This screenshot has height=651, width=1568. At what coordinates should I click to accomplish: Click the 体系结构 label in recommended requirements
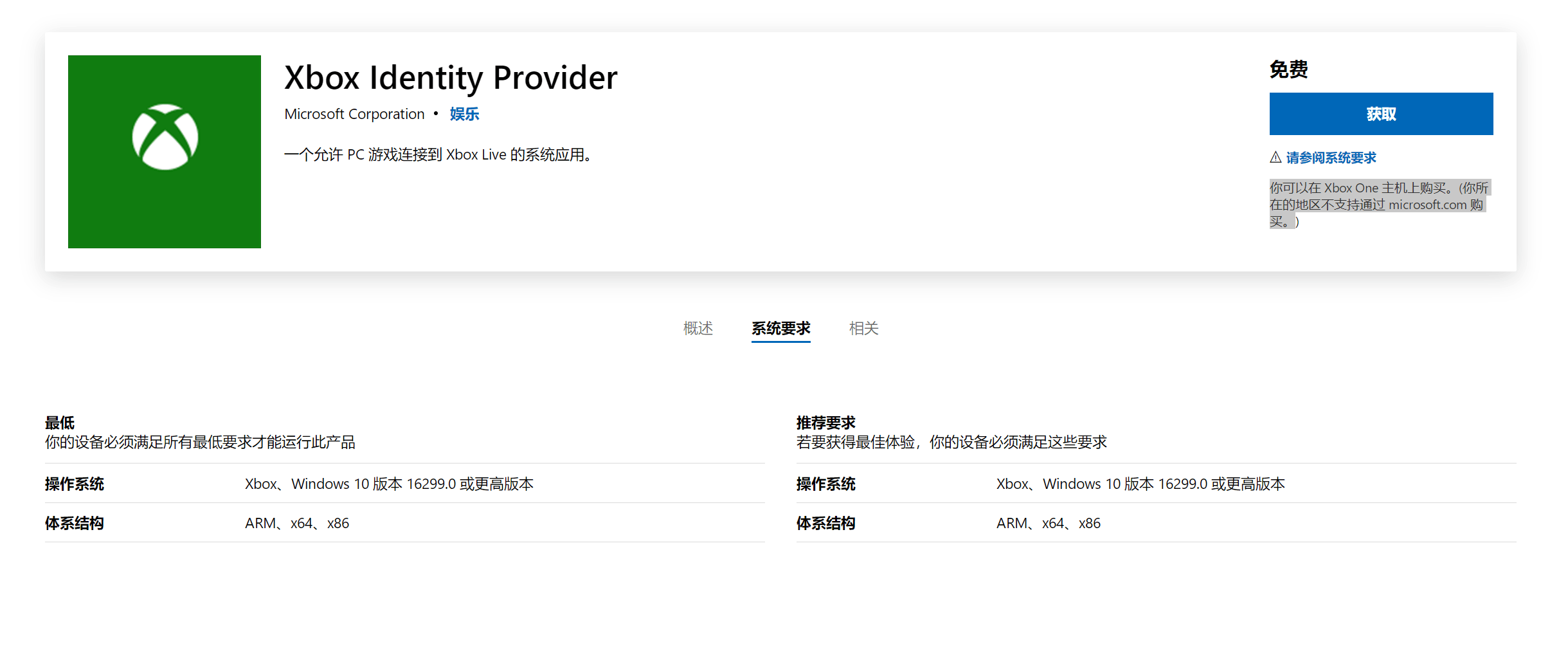pyautogui.click(x=825, y=523)
